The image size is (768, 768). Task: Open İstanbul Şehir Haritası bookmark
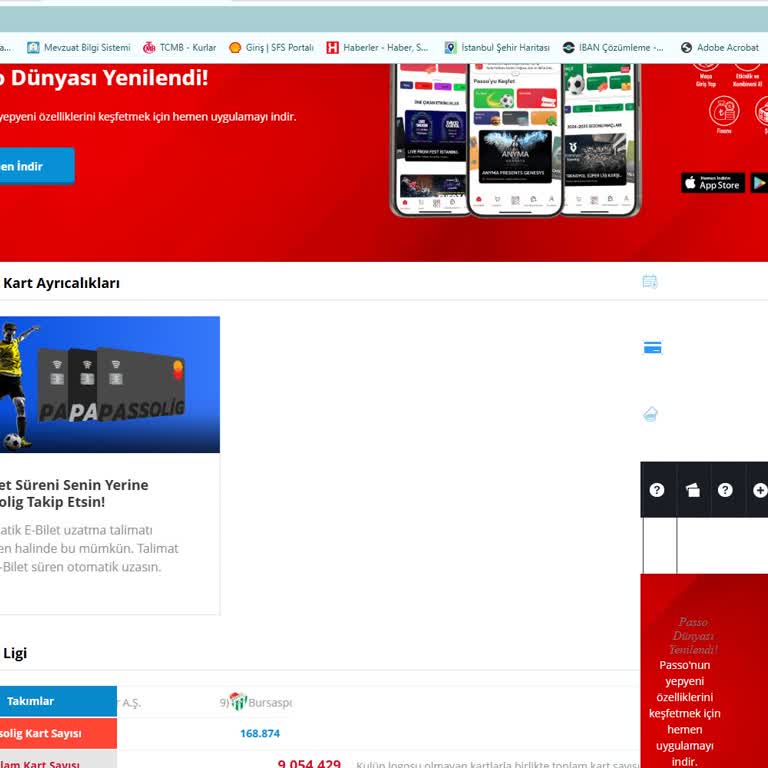[497, 48]
